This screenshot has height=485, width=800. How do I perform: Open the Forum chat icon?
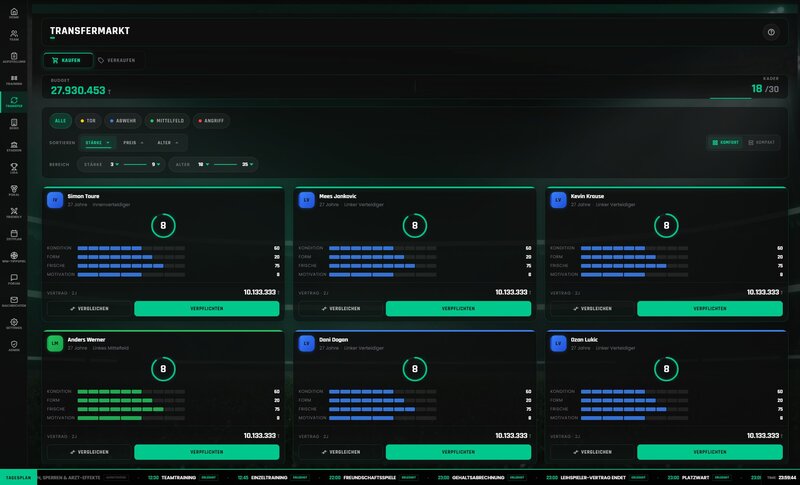click(14, 279)
